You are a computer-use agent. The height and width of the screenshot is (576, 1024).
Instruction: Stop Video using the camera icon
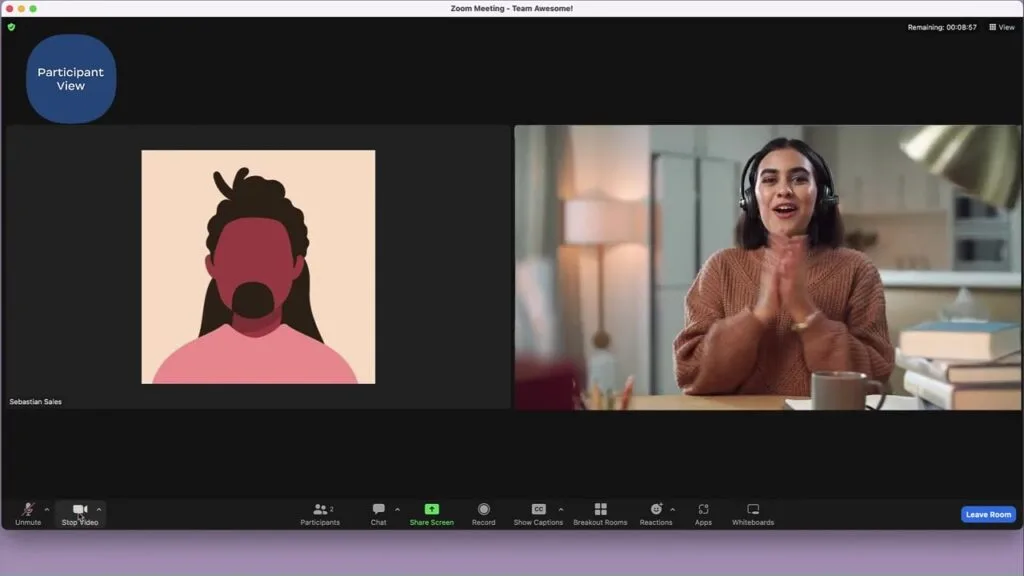pos(80,510)
